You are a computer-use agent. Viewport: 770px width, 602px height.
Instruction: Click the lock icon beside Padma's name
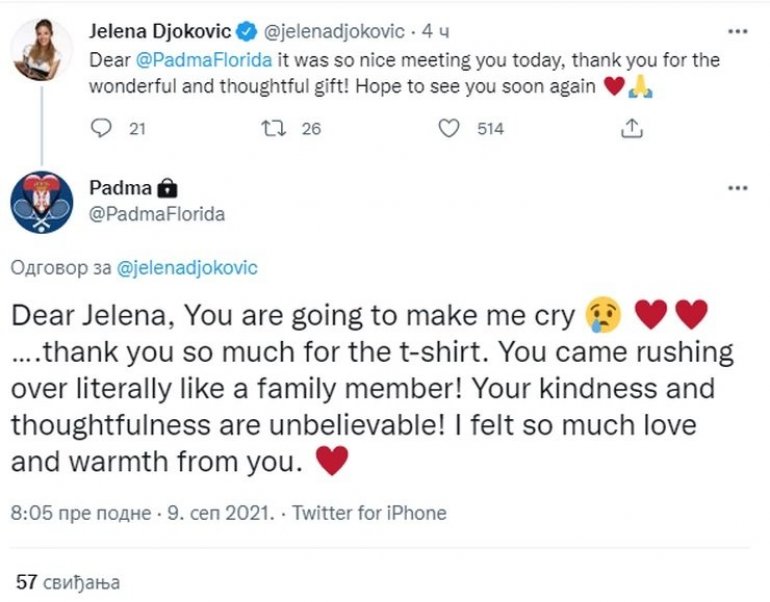point(168,187)
